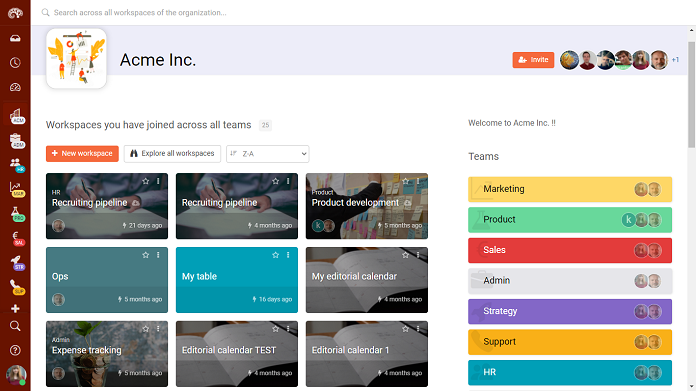Click the sidebar search magnifier icon
The image size is (696, 391).
tap(15, 326)
